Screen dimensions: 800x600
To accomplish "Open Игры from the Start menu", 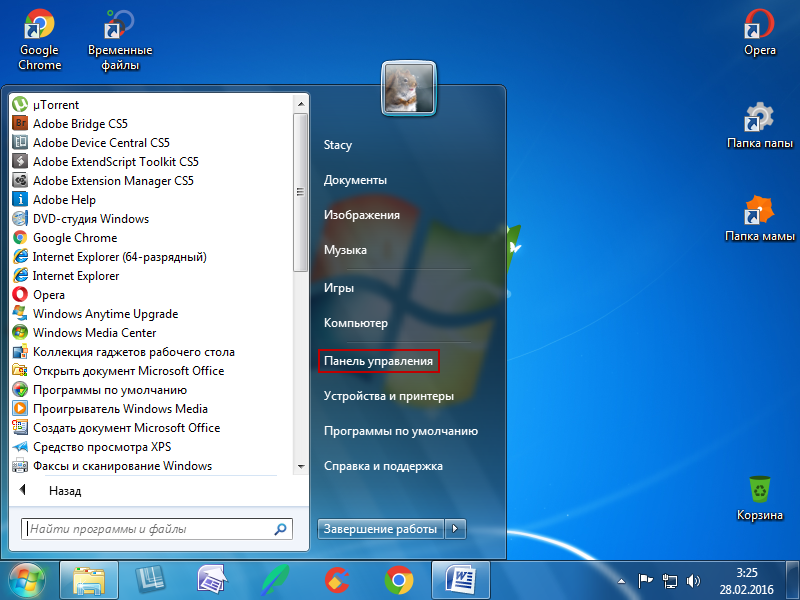I will click(x=339, y=288).
